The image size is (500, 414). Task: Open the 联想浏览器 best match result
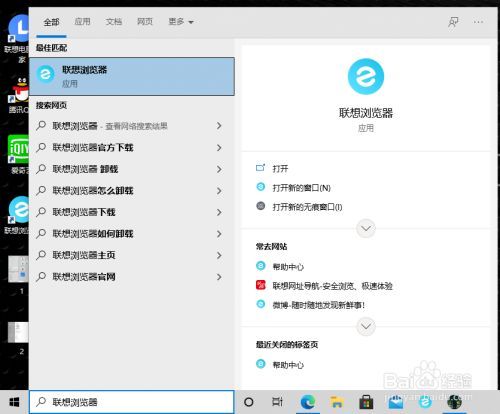pyautogui.click(x=132, y=77)
